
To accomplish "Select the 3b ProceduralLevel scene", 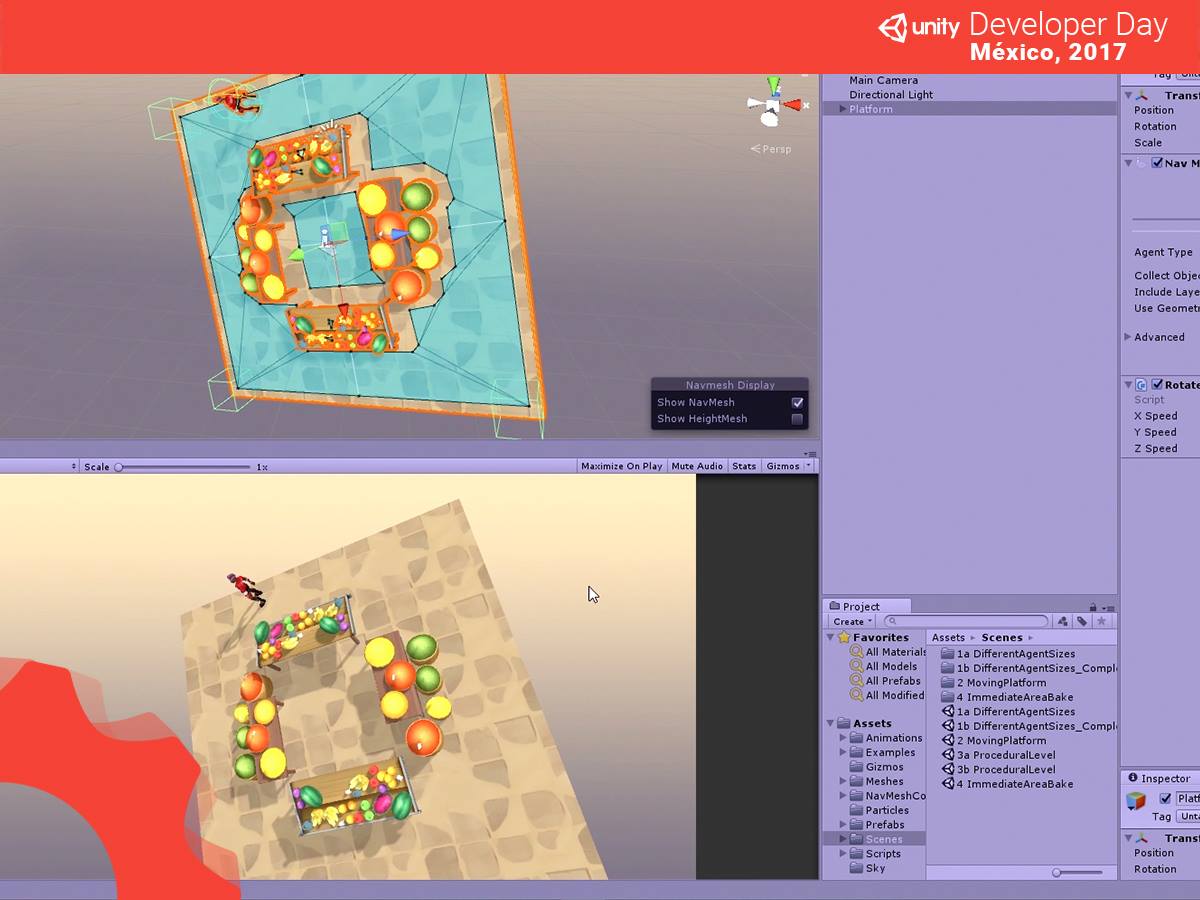I will [x=998, y=770].
